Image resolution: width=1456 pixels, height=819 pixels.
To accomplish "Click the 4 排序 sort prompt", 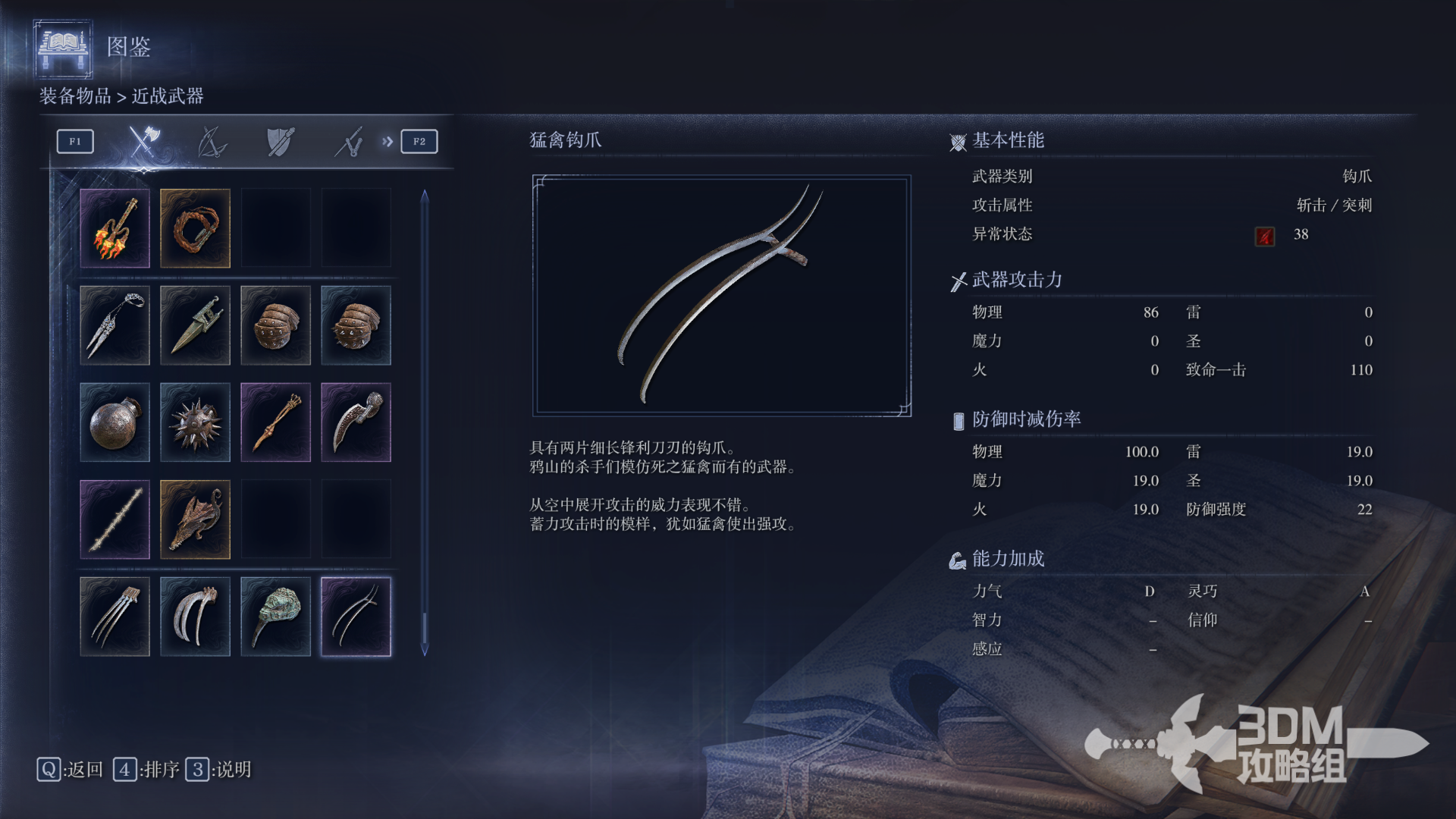I will 146,770.
